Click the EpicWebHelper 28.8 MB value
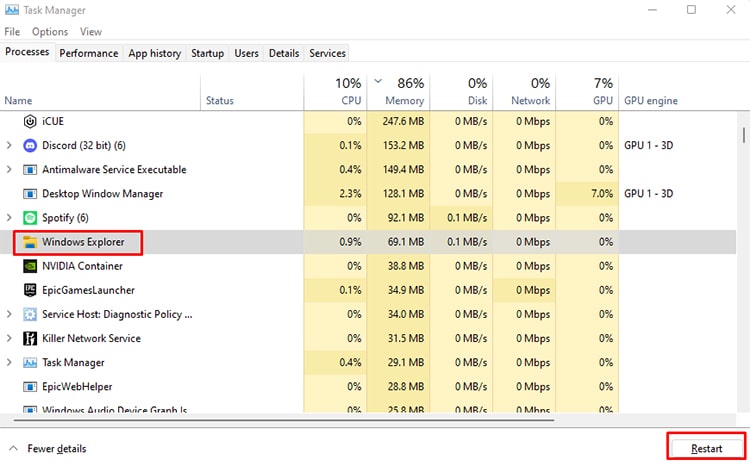This screenshot has height=466, width=750. coord(406,387)
